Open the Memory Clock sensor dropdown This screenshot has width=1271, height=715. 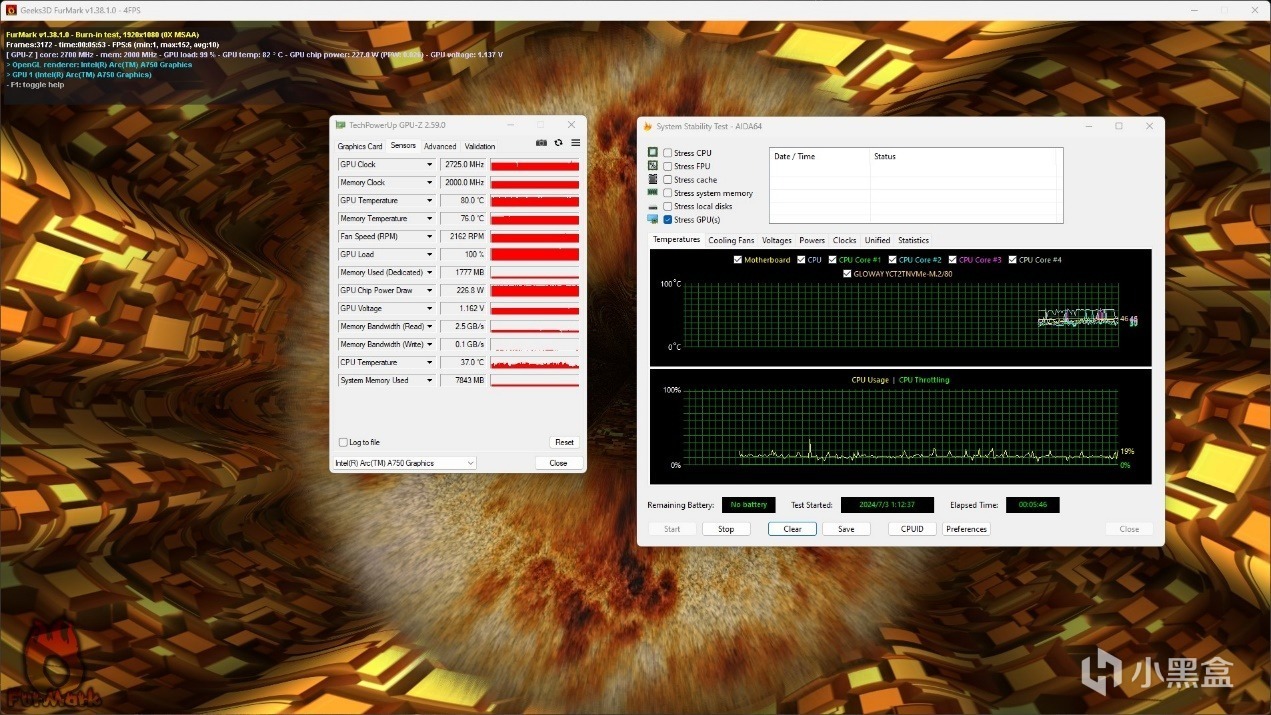(430, 183)
